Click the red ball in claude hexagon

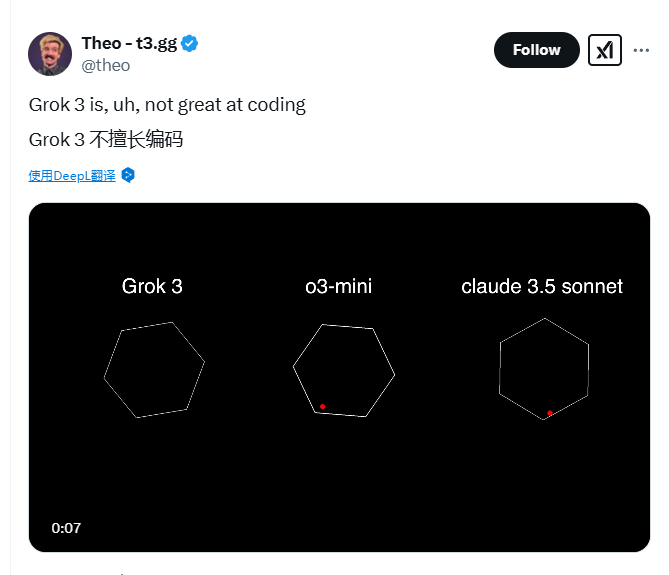[x=550, y=413]
